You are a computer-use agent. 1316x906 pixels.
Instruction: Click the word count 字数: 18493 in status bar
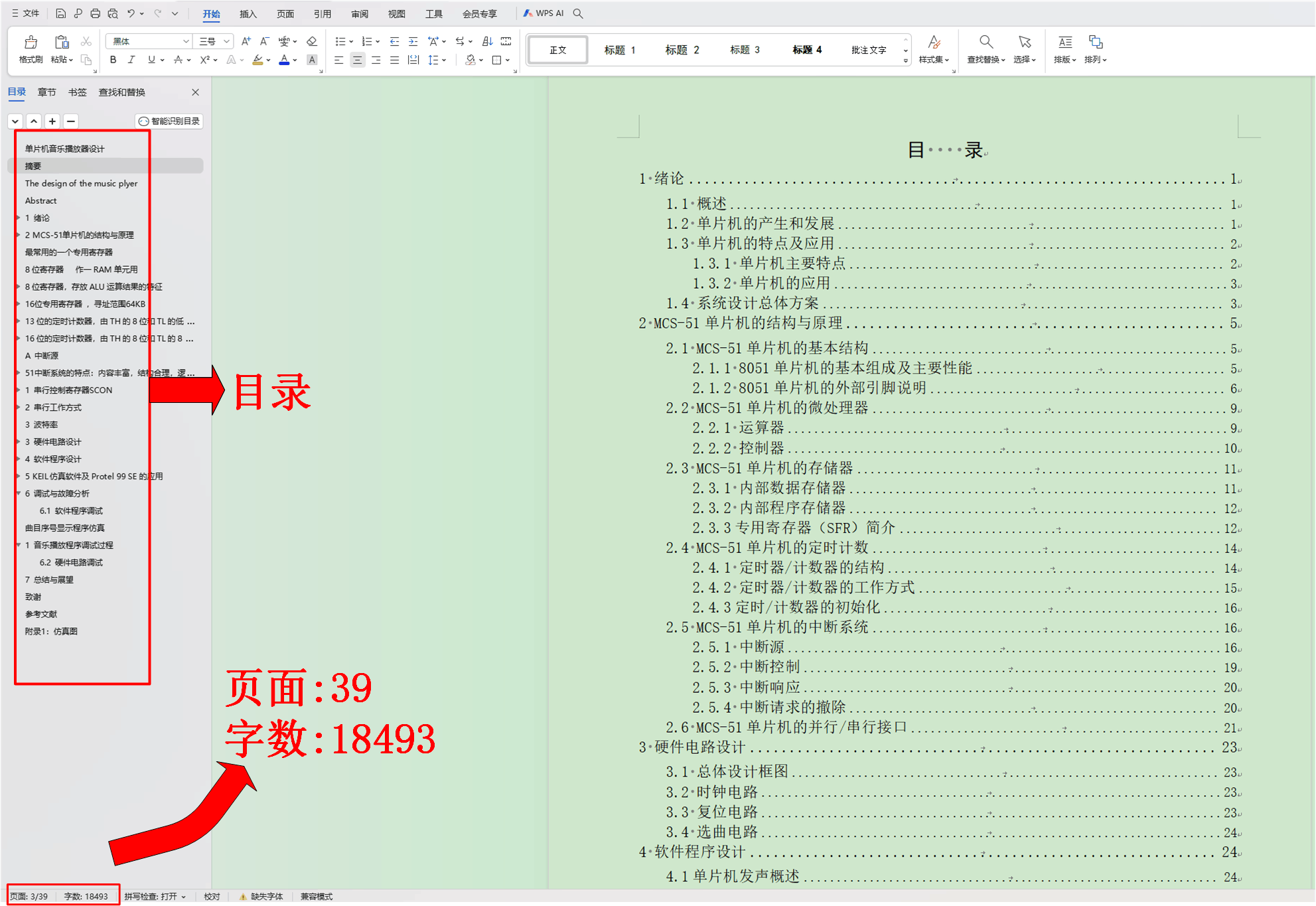86,896
